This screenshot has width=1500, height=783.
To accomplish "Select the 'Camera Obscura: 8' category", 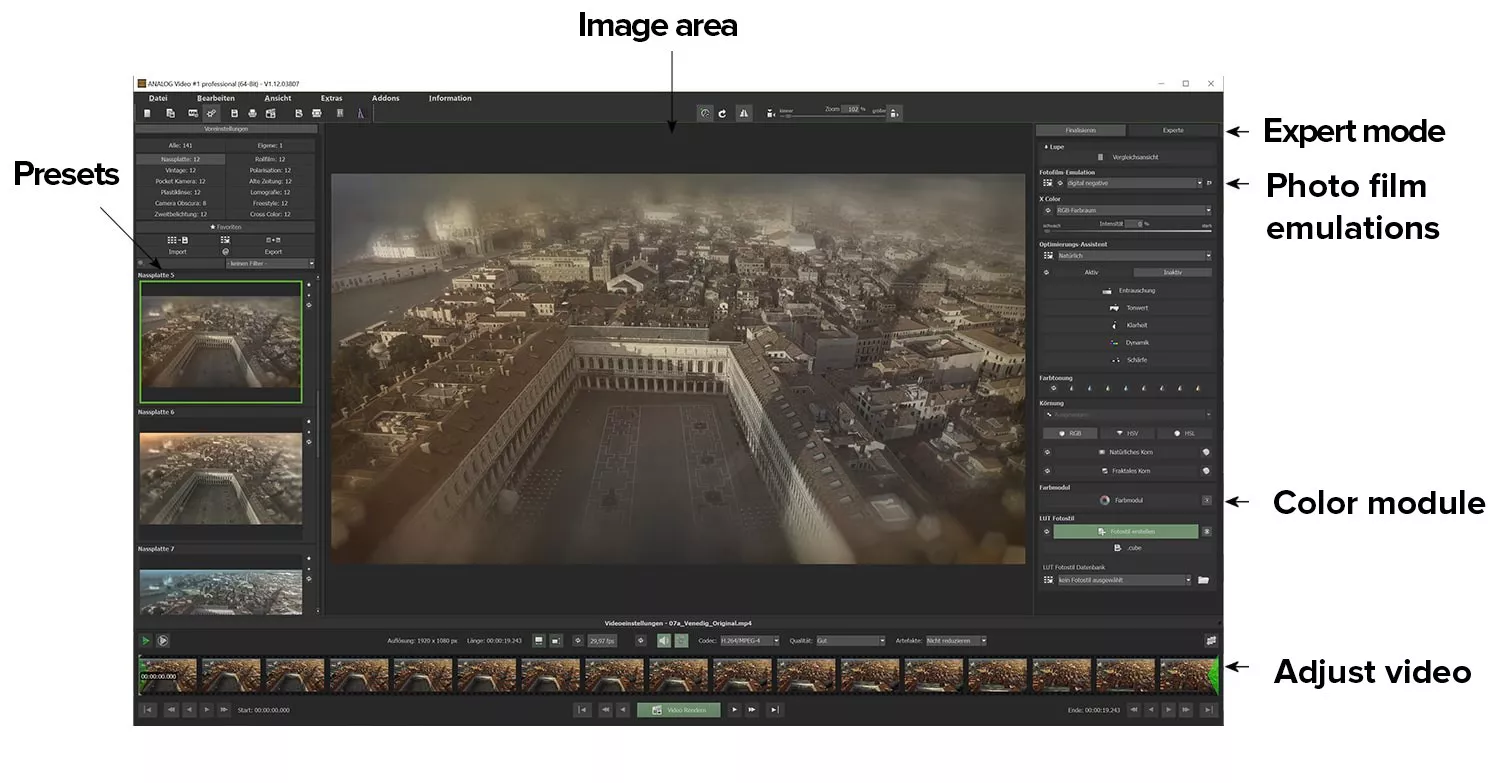I will (181, 203).
